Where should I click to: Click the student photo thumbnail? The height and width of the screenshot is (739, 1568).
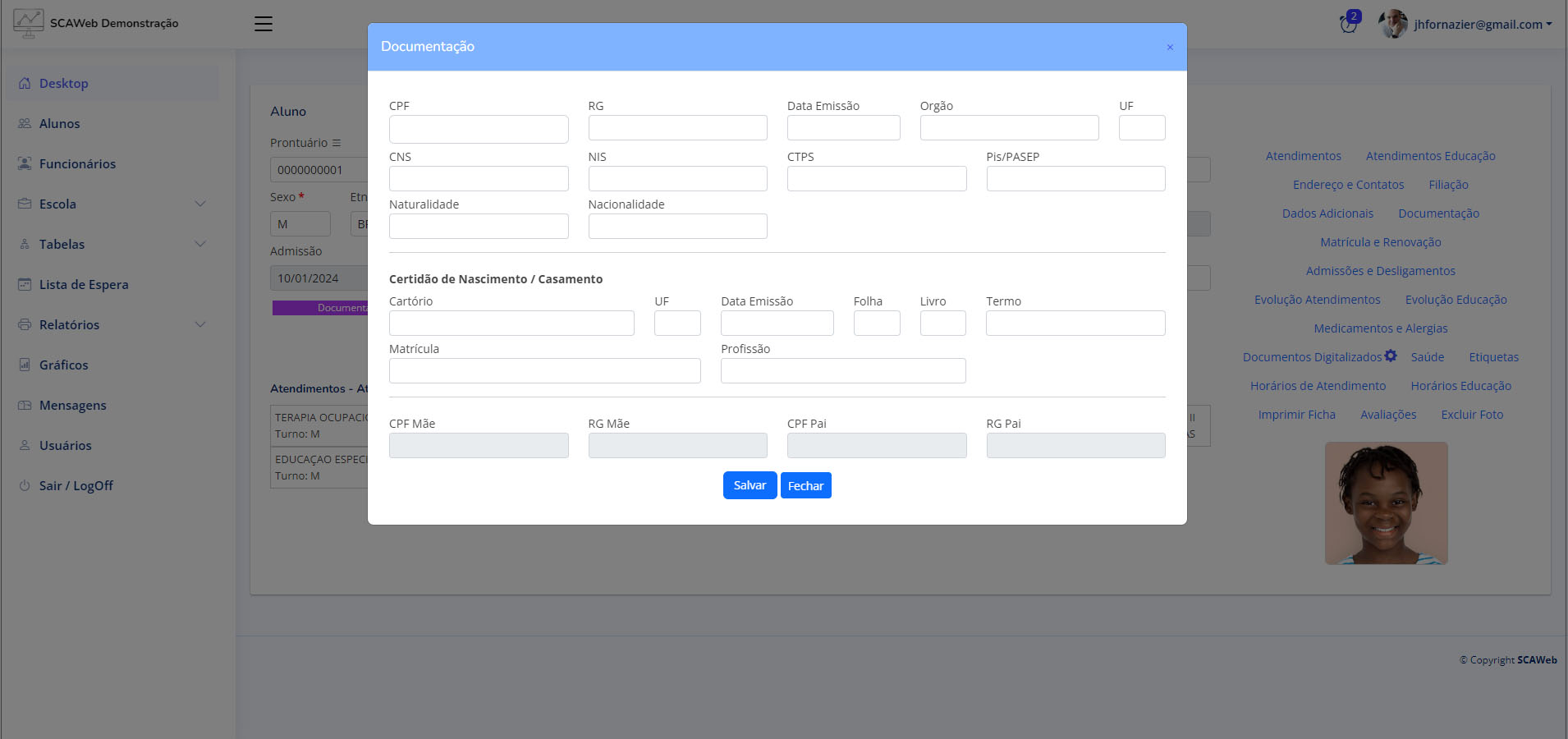[1386, 503]
